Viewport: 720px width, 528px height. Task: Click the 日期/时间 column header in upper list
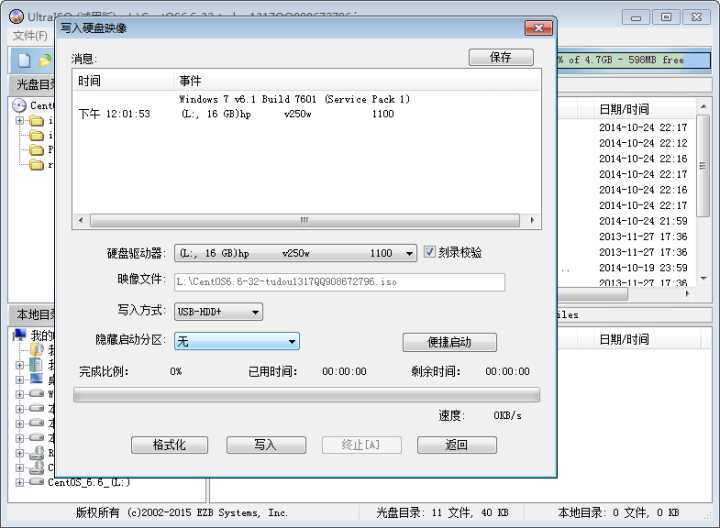pyautogui.click(x=624, y=109)
